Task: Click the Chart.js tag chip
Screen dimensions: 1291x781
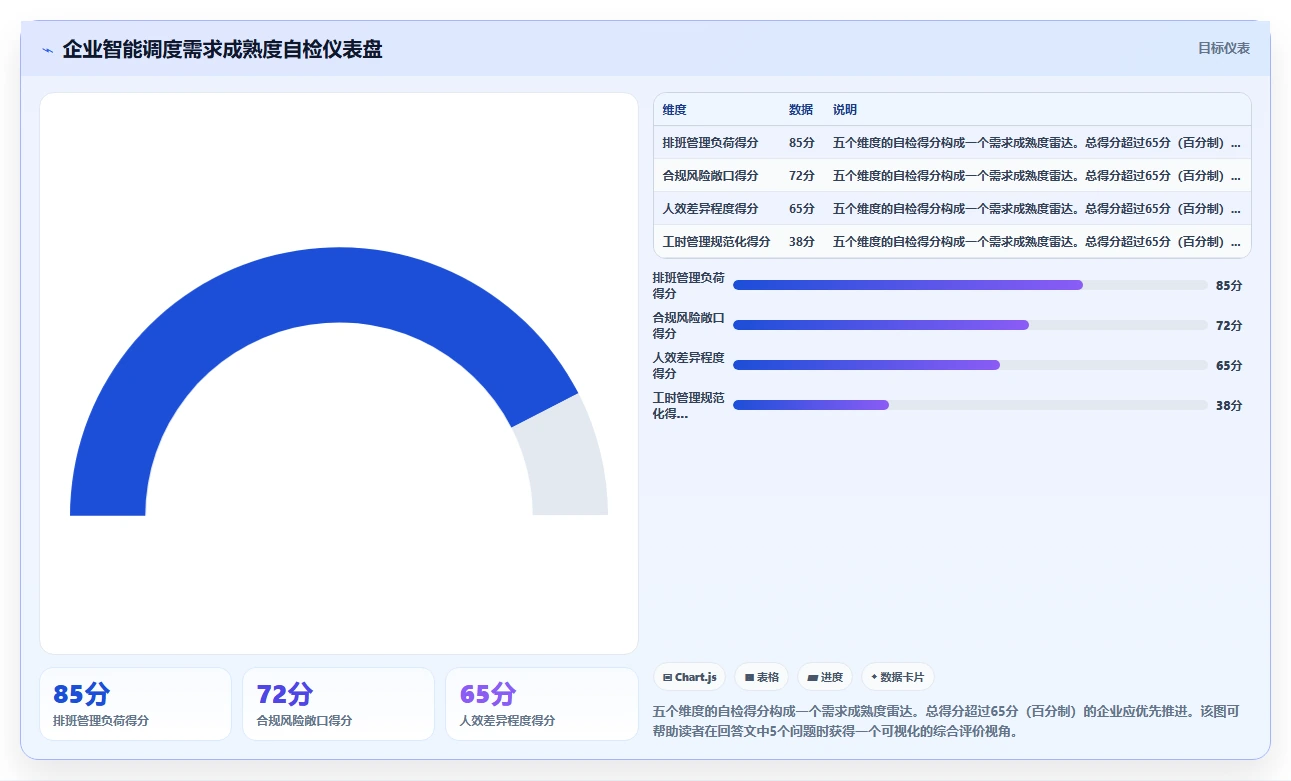Action: point(690,677)
